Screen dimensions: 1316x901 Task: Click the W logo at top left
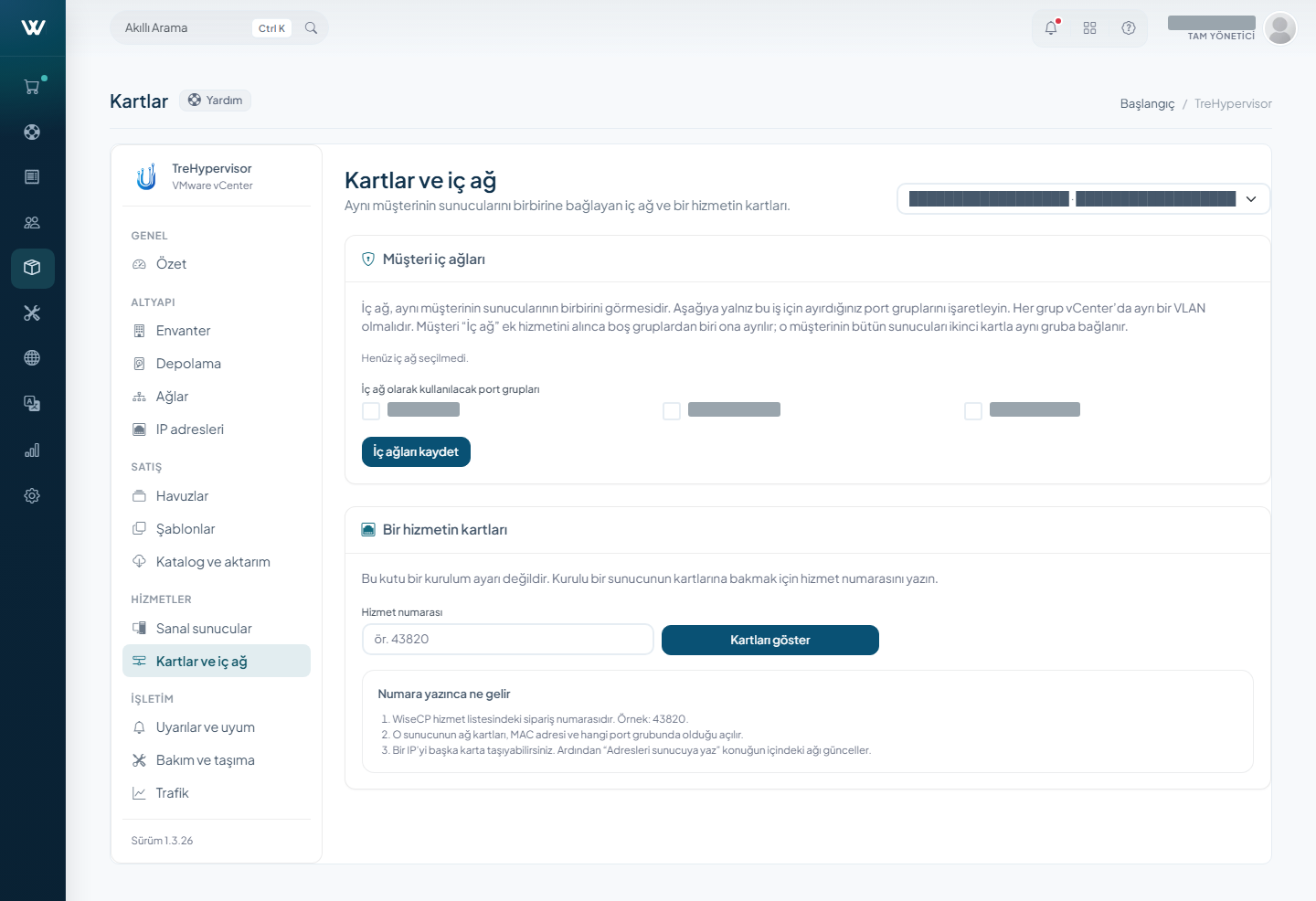pos(33,27)
